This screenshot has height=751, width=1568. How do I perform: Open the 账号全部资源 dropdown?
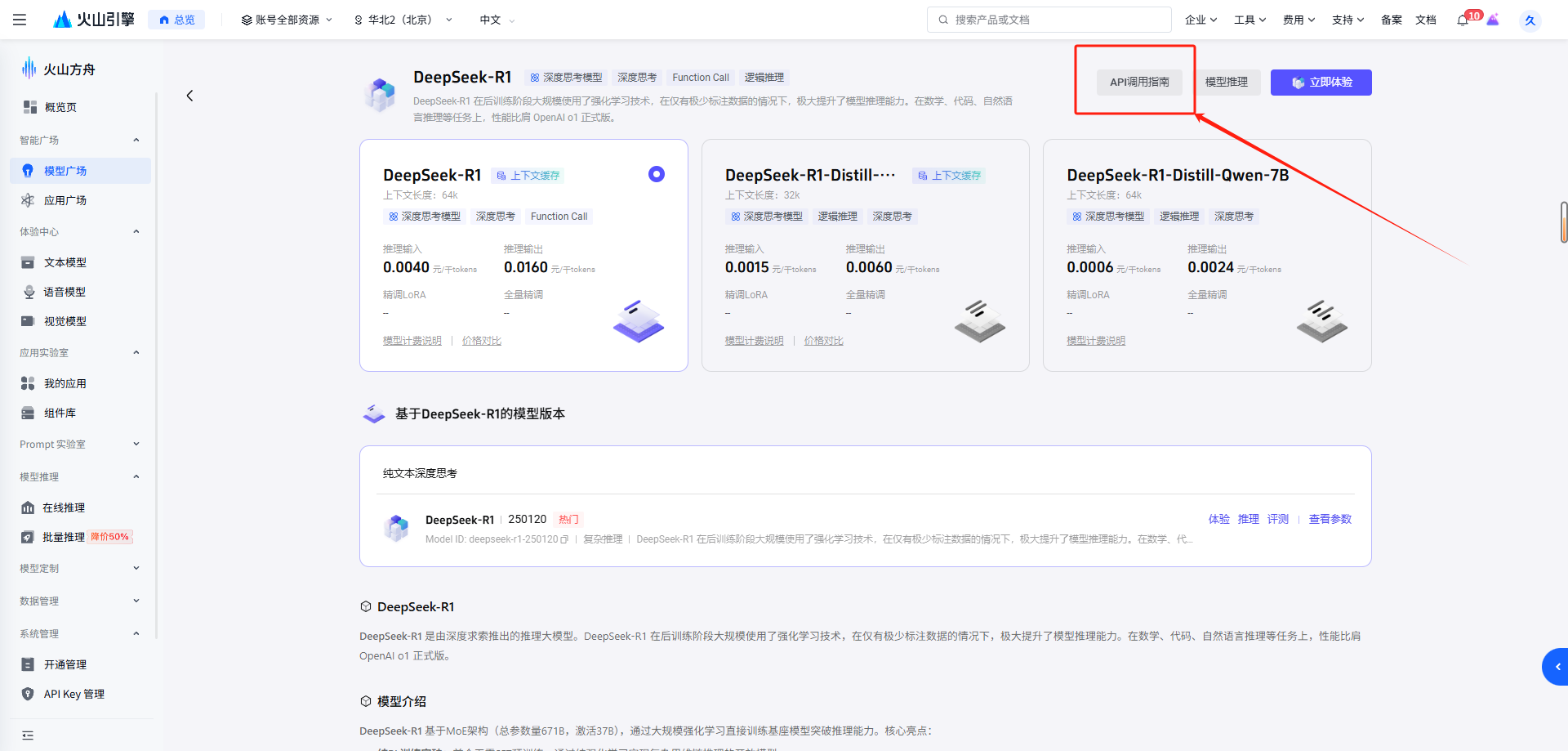point(287,20)
